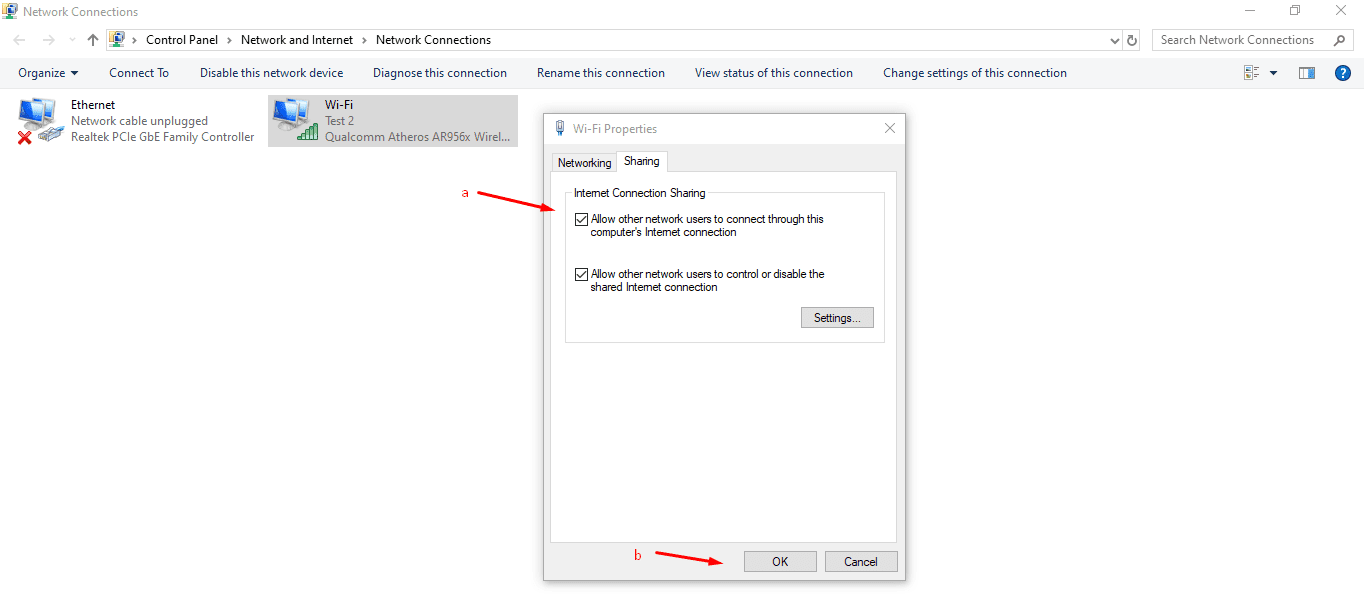Expand the Organize dropdown menu
1364x597 pixels.
tap(48, 73)
